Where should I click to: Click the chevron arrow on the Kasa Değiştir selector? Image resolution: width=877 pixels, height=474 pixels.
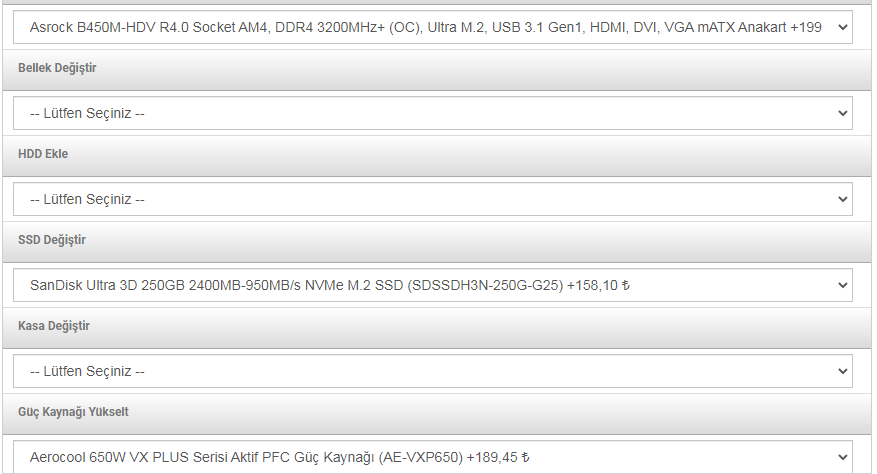[x=840, y=372]
